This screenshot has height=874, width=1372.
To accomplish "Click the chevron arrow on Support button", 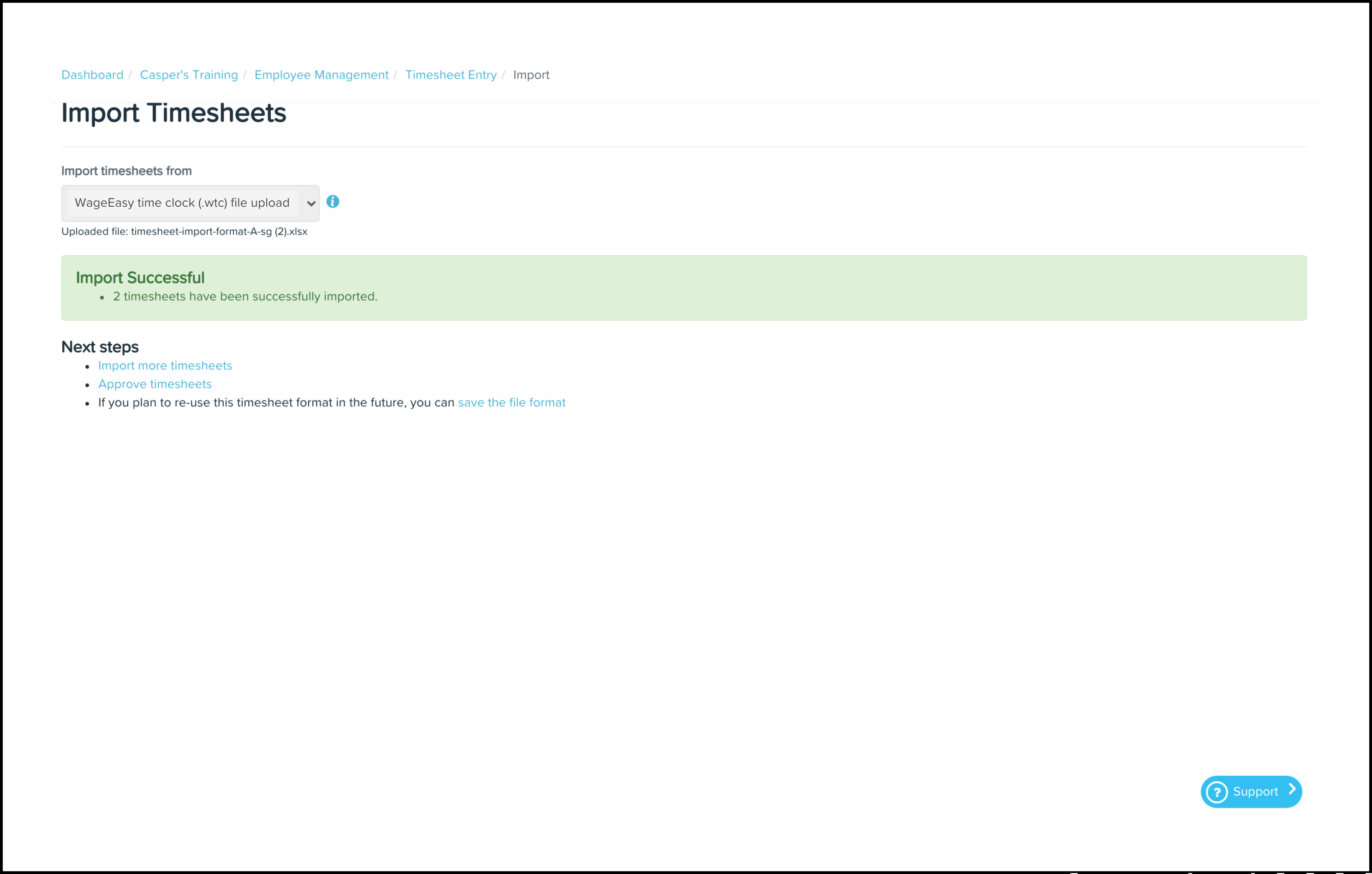I will tap(1292, 790).
